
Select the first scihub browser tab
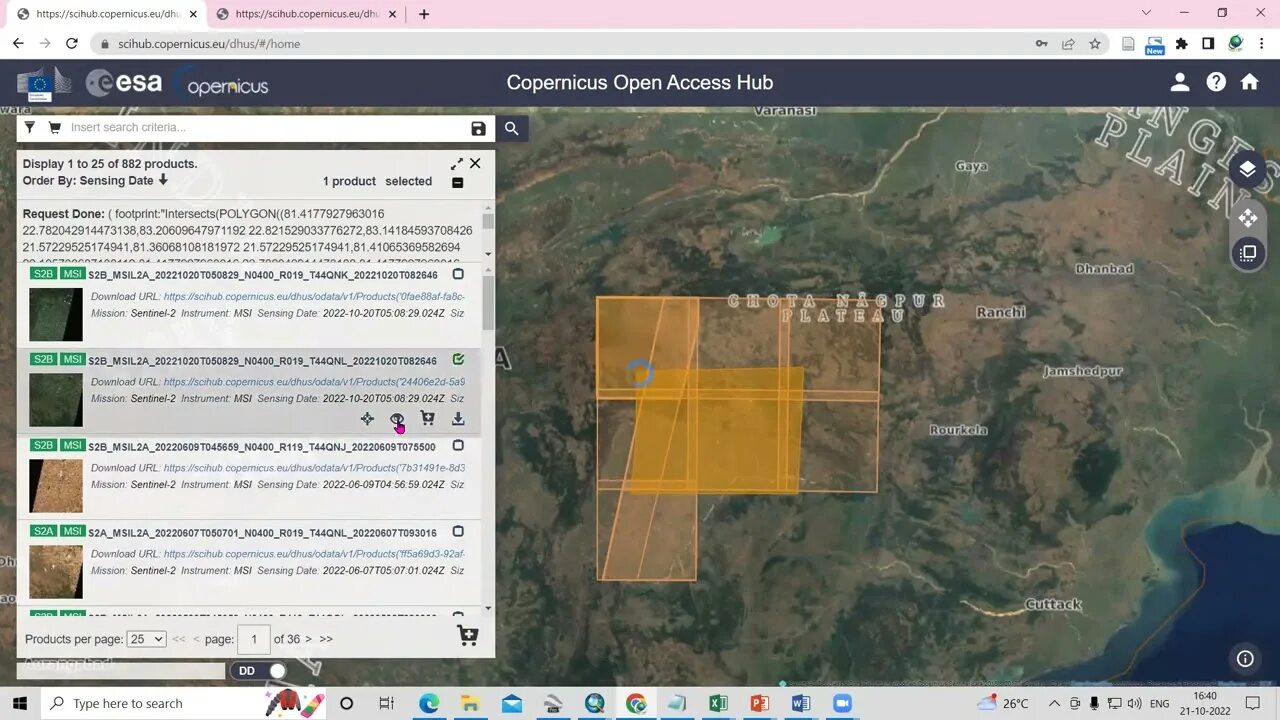(105, 14)
